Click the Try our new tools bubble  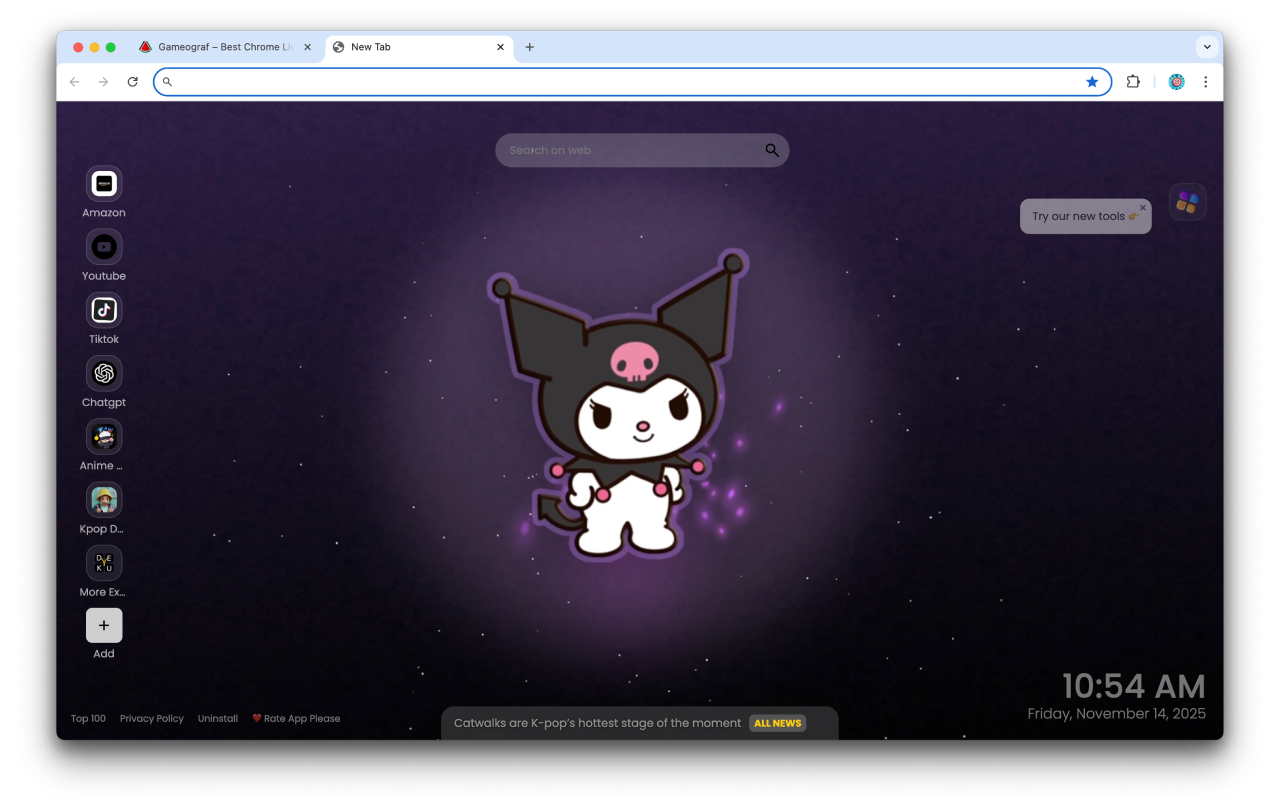point(1085,216)
